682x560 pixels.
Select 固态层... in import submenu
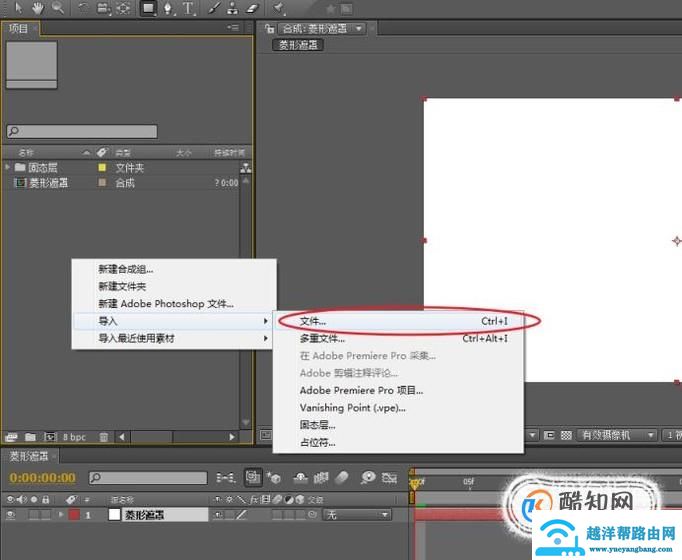pos(398,426)
